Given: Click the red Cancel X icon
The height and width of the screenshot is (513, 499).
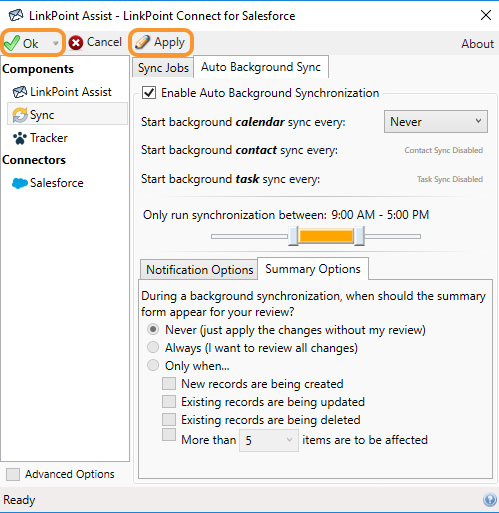Looking at the screenshot, I should [76, 43].
